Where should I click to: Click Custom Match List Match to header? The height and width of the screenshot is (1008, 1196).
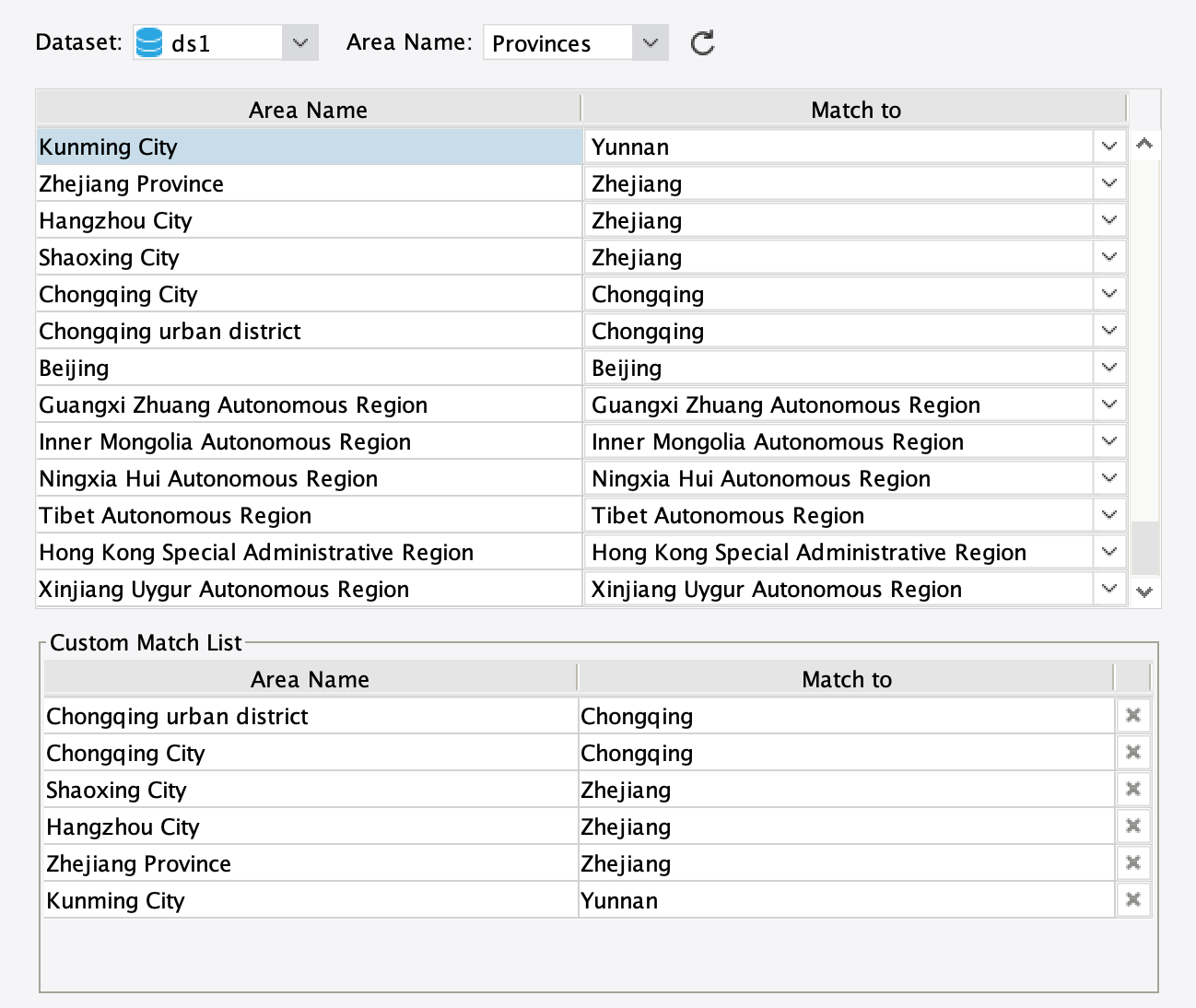(847, 679)
